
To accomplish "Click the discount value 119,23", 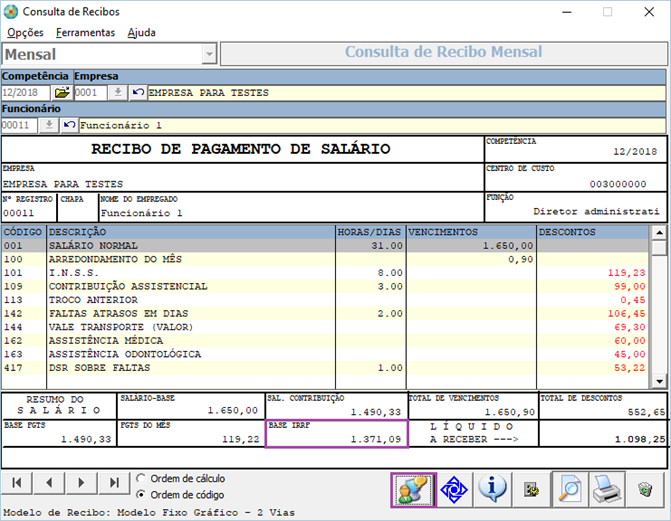I will point(626,273).
